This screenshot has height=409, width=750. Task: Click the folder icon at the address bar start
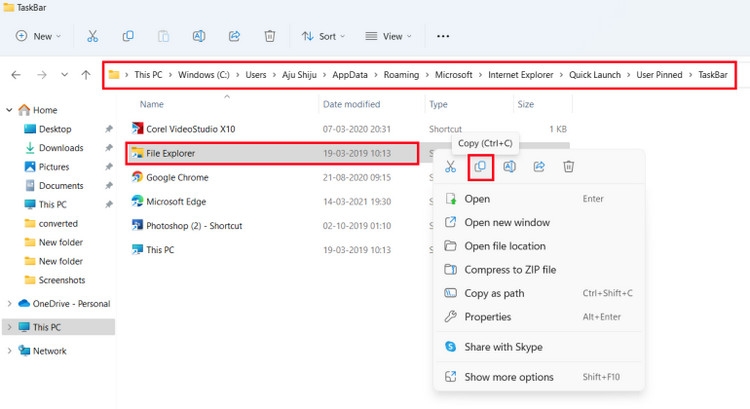pyautogui.click(x=114, y=75)
